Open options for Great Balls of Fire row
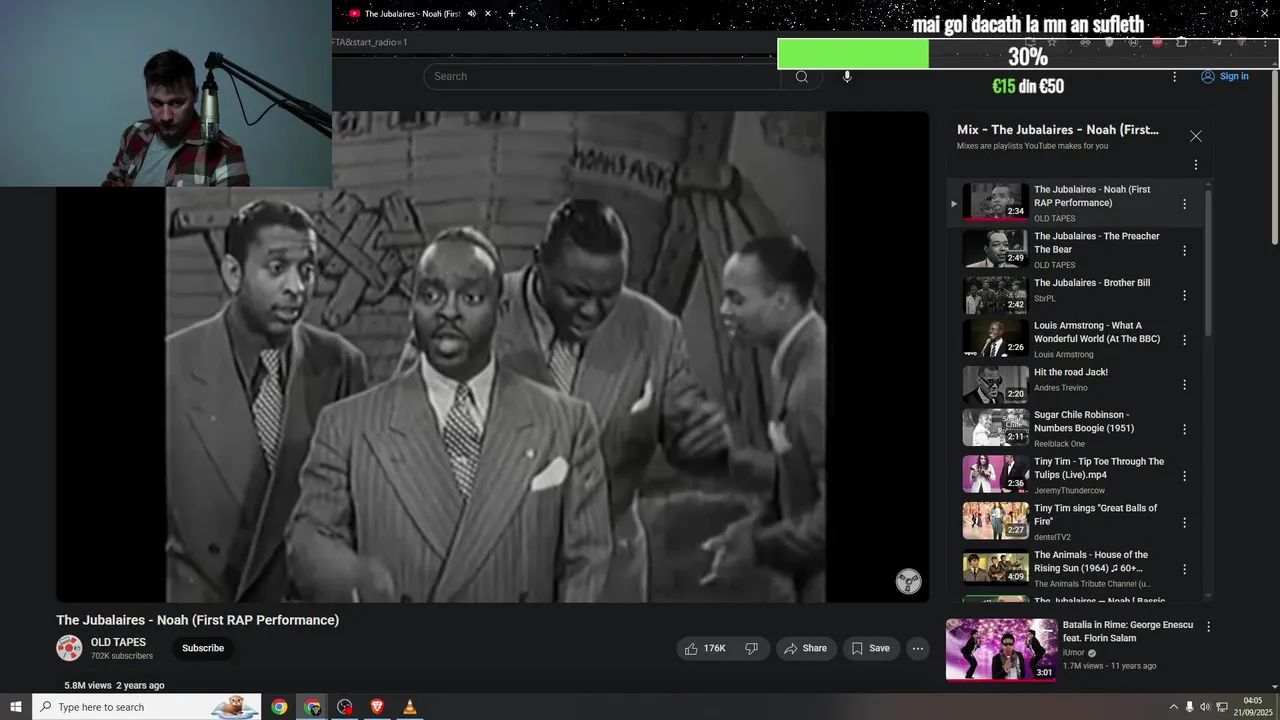The width and height of the screenshot is (1280, 720). coord(1185,522)
